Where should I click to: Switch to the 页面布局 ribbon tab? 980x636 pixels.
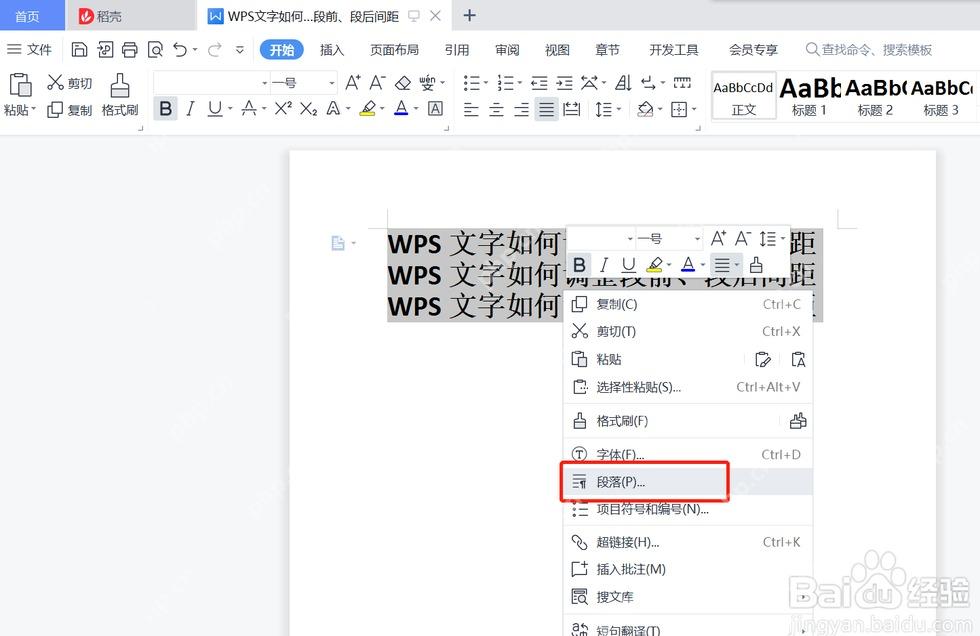pyautogui.click(x=394, y=49)
